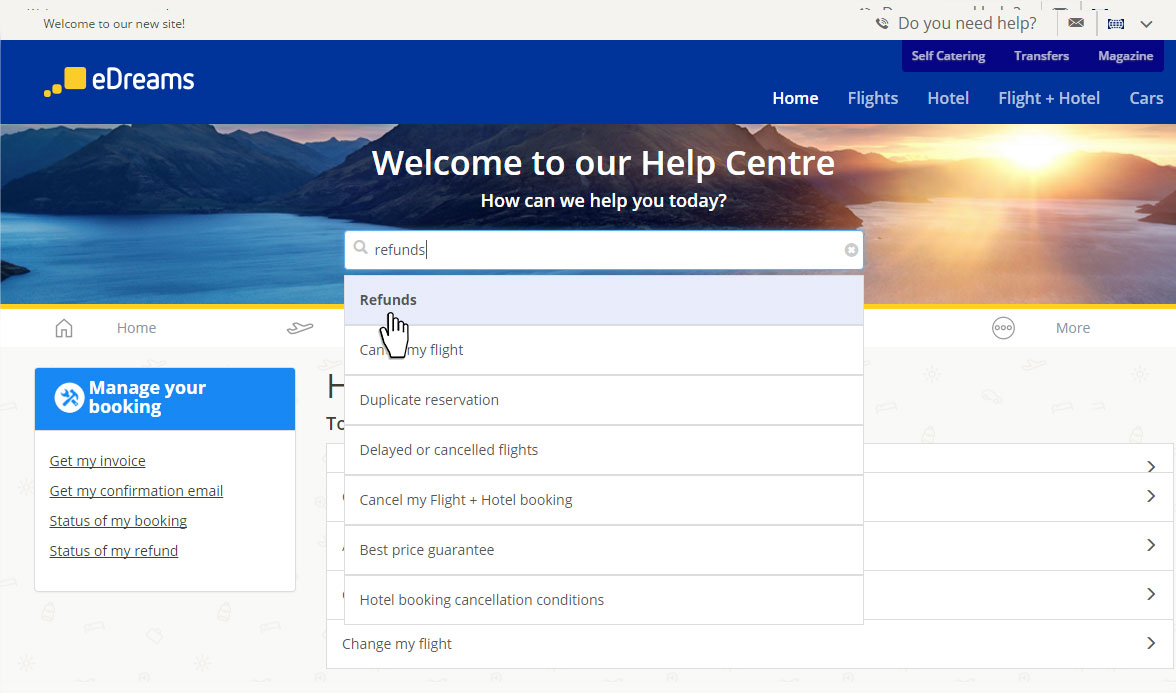Go to Flight + Hotel menu
This screenshot has height=693, width=1176.
pos(1048,98)
